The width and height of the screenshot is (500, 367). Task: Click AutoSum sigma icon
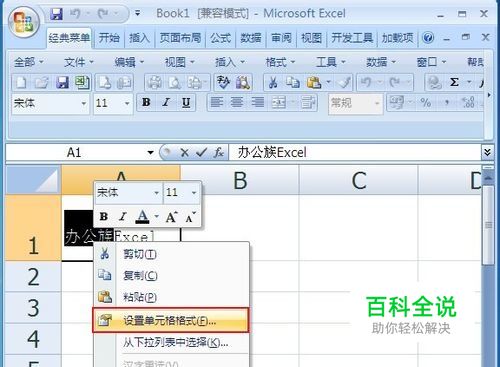pos(454,82)
